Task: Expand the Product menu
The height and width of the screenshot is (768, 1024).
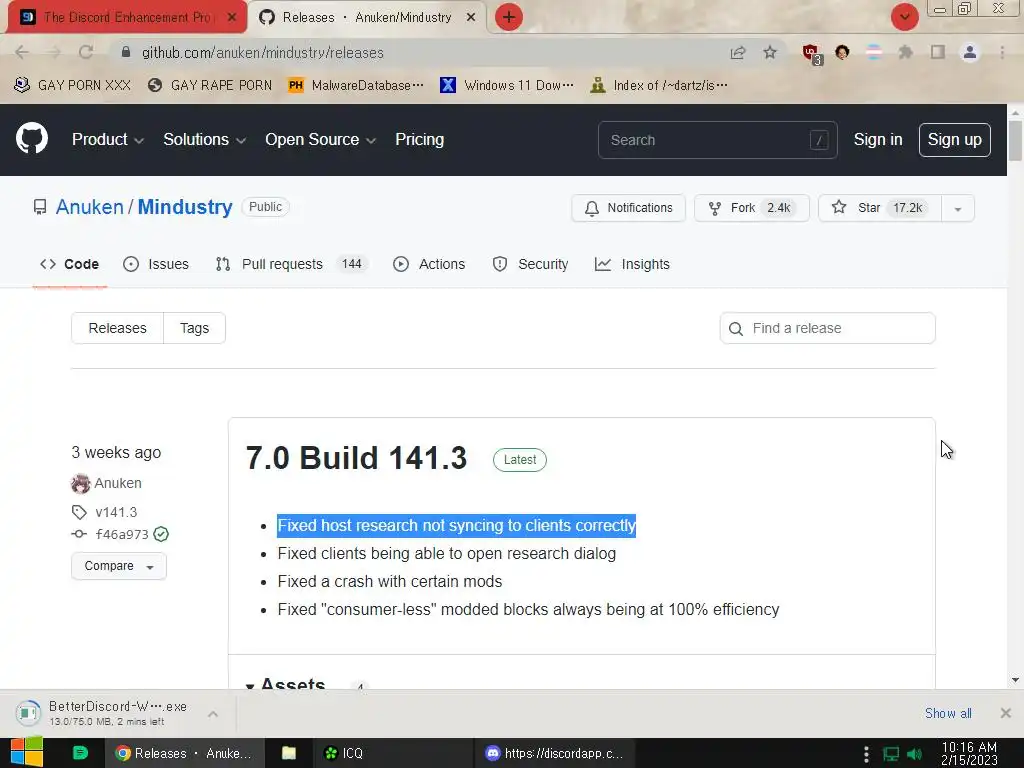Action: pos(108,140)
